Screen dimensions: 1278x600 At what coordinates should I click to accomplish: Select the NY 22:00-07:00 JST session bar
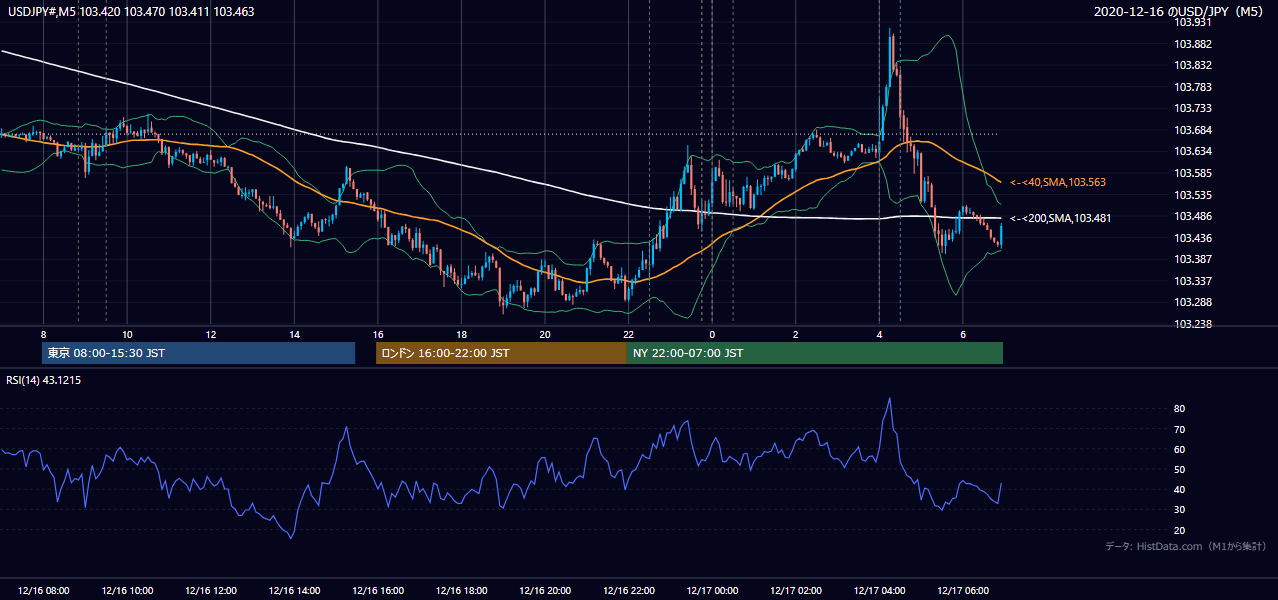[x=815, y=353]
